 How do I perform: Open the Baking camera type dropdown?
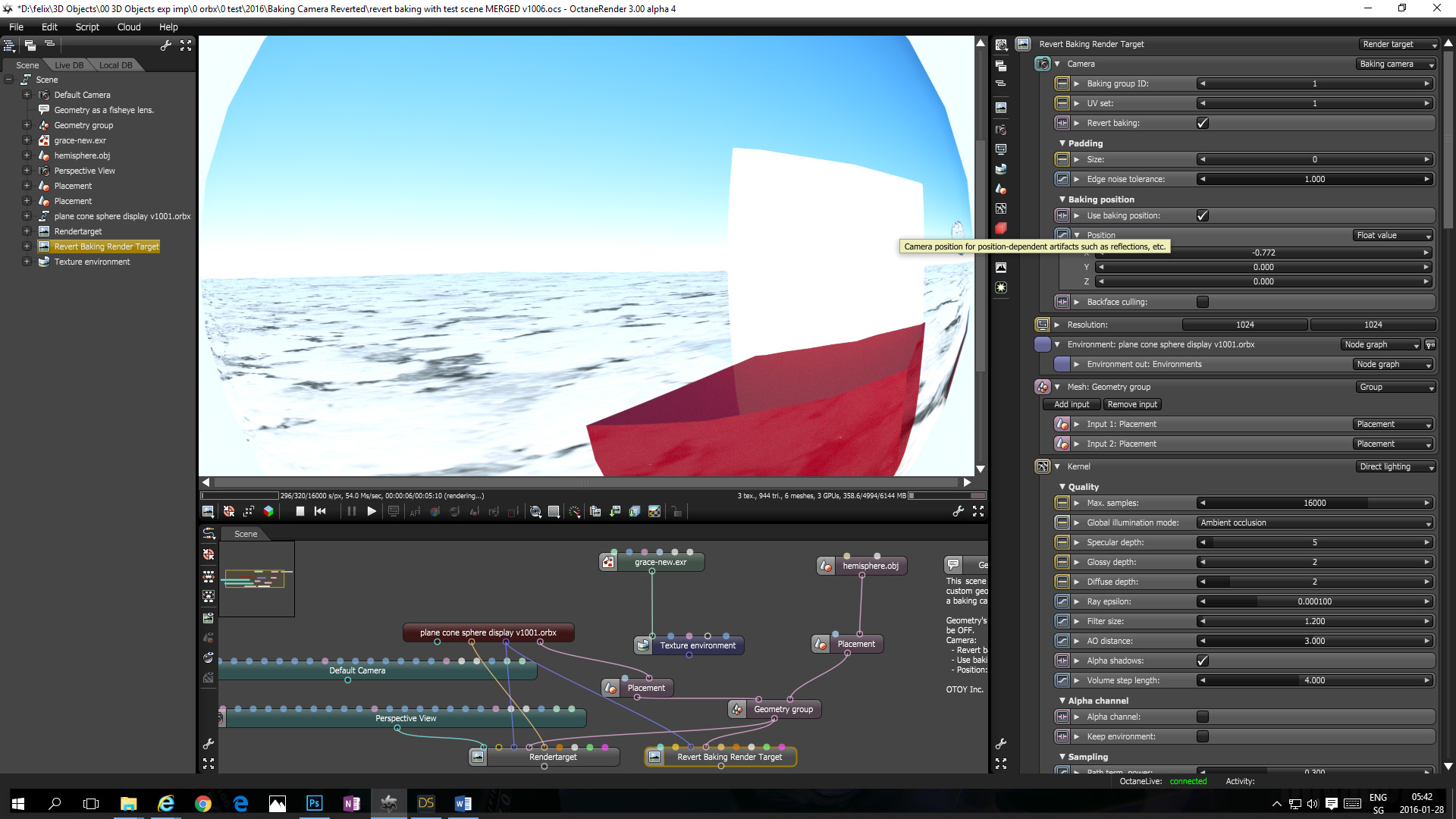(x=1396, y=64)
